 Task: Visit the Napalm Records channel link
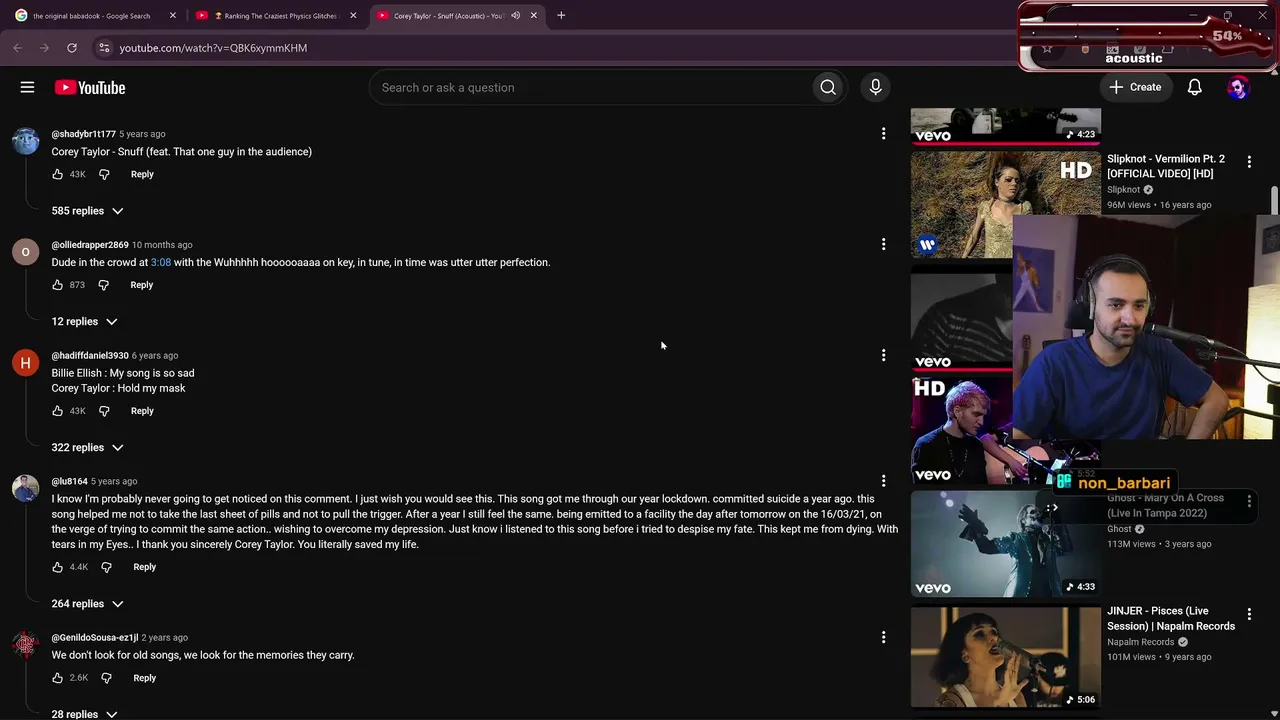tap(1141, 642)
